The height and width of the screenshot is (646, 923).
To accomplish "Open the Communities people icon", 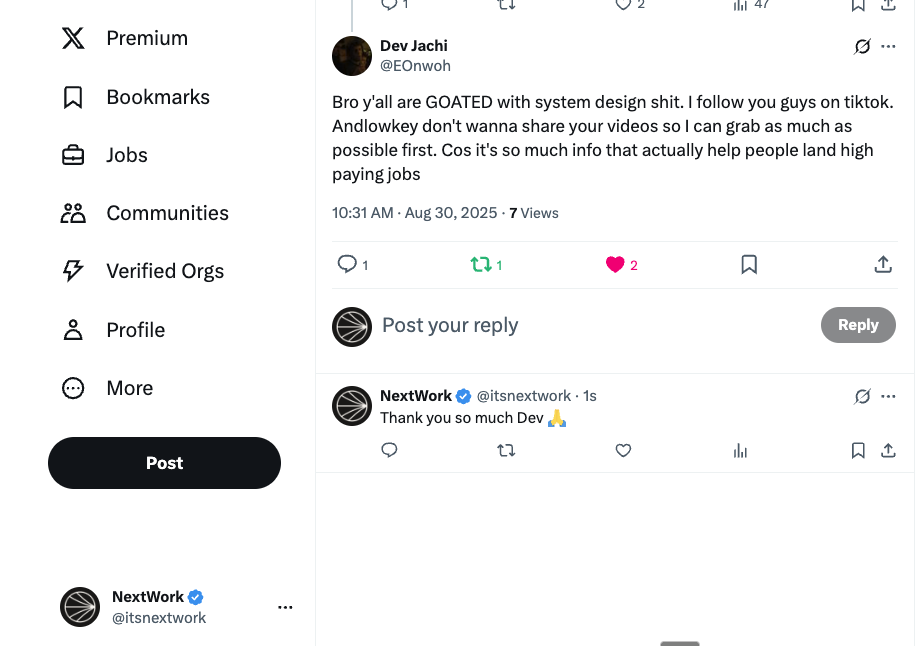I will pyautogui.click(x=73, y=213).
